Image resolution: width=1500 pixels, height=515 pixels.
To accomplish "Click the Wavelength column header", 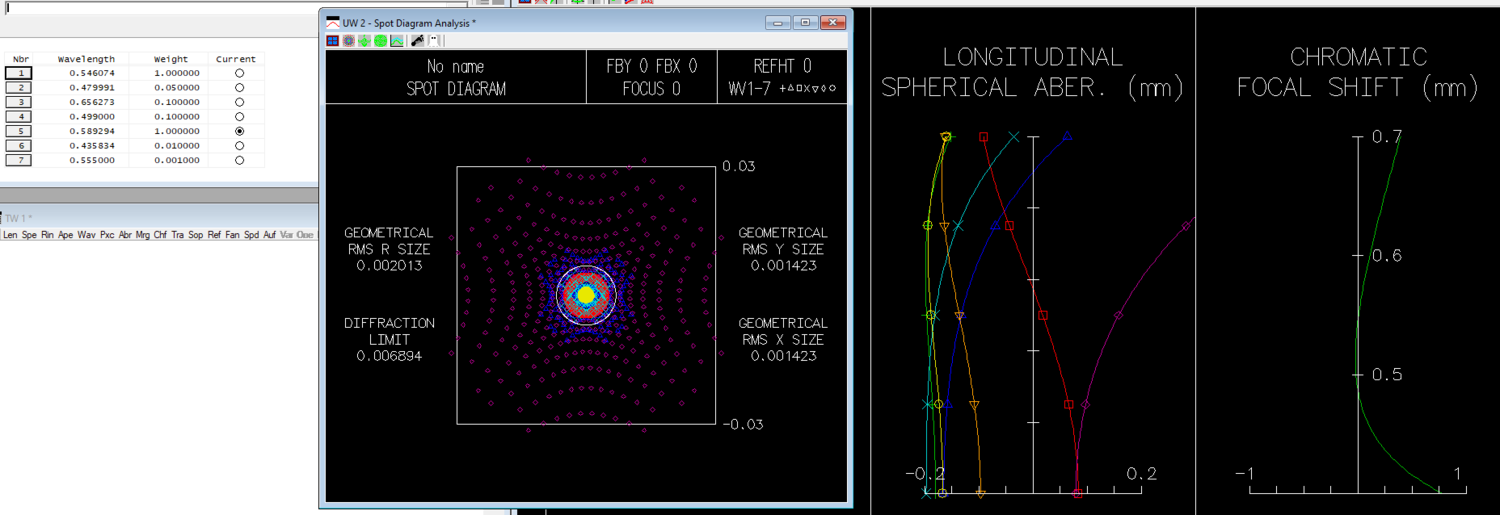I will (86, 59).
